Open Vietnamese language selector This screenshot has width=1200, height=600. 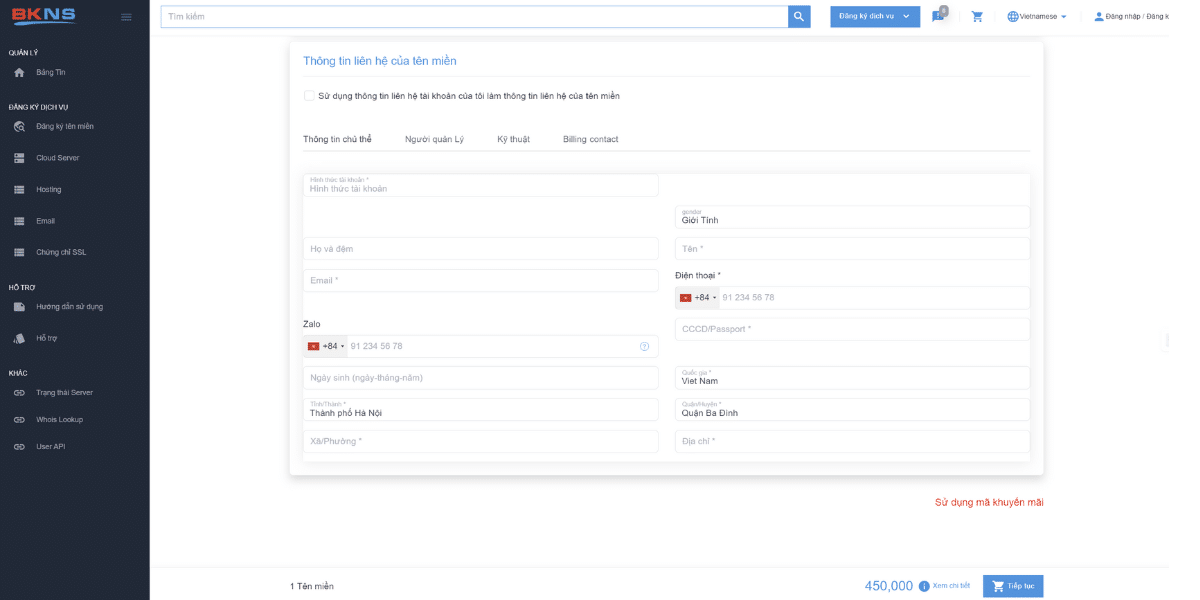[x=1037, y=17]
